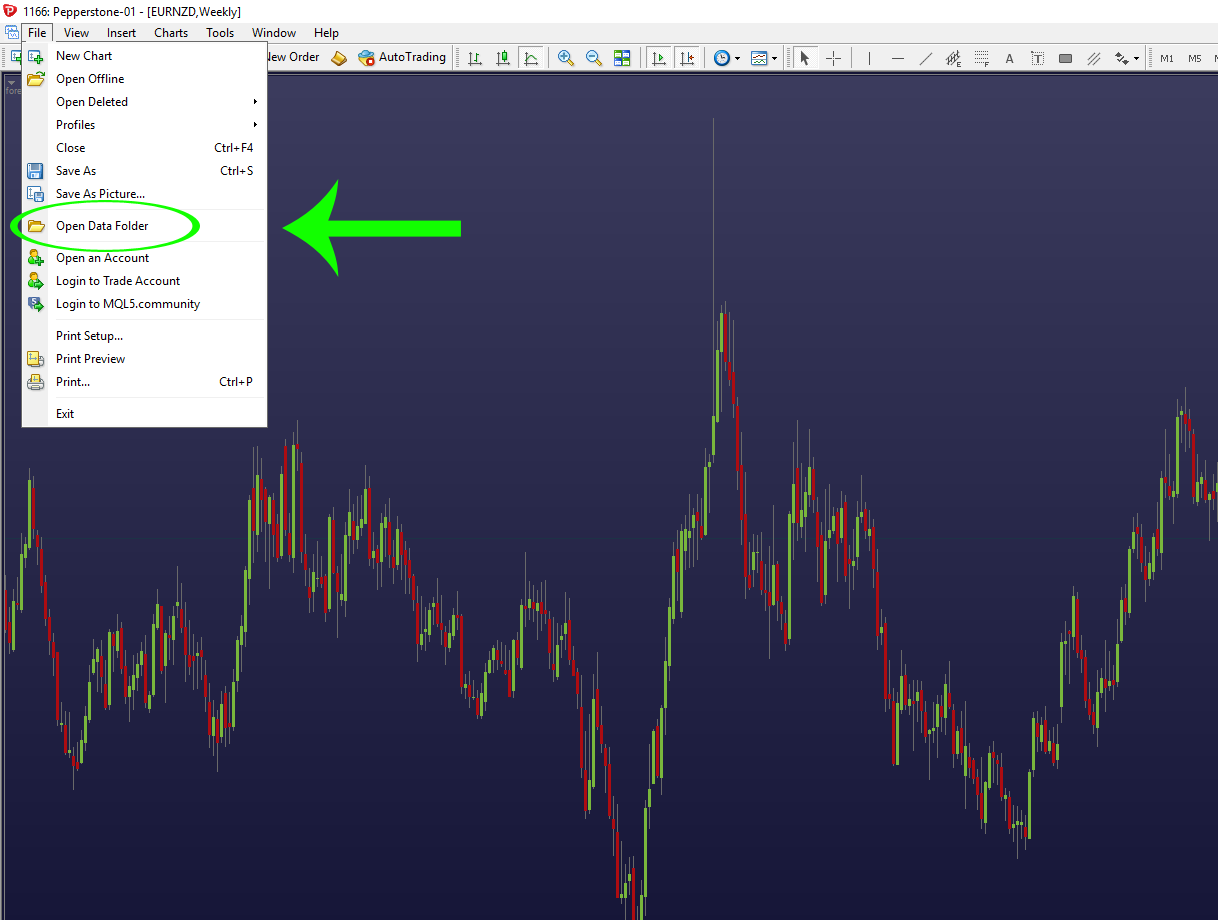Select the crosshair tool
This screenshot has width=1218, height=920.
click(x=833, y=58)
